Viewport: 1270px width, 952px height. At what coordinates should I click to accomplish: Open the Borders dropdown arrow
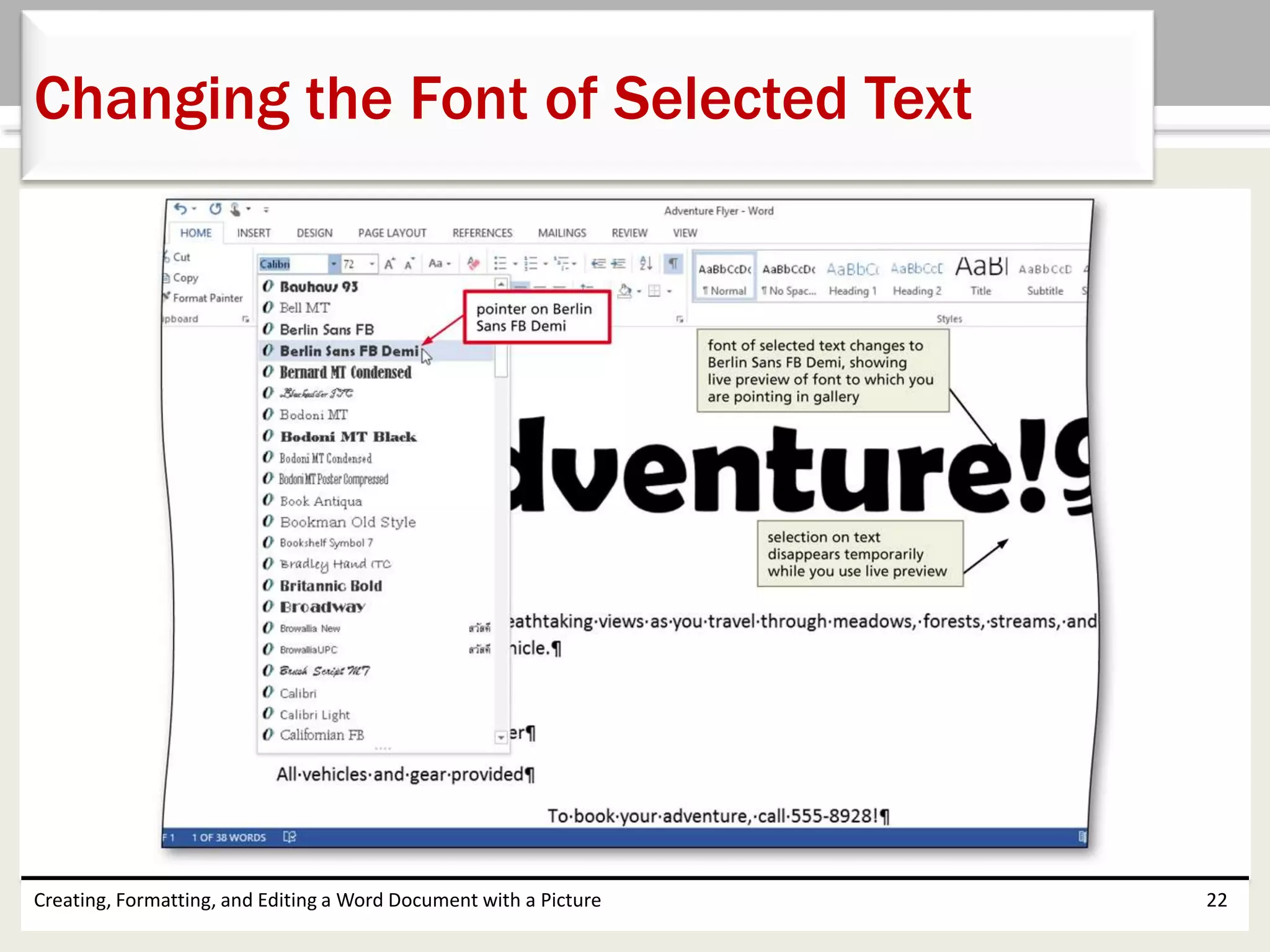(x=669, y=291)
